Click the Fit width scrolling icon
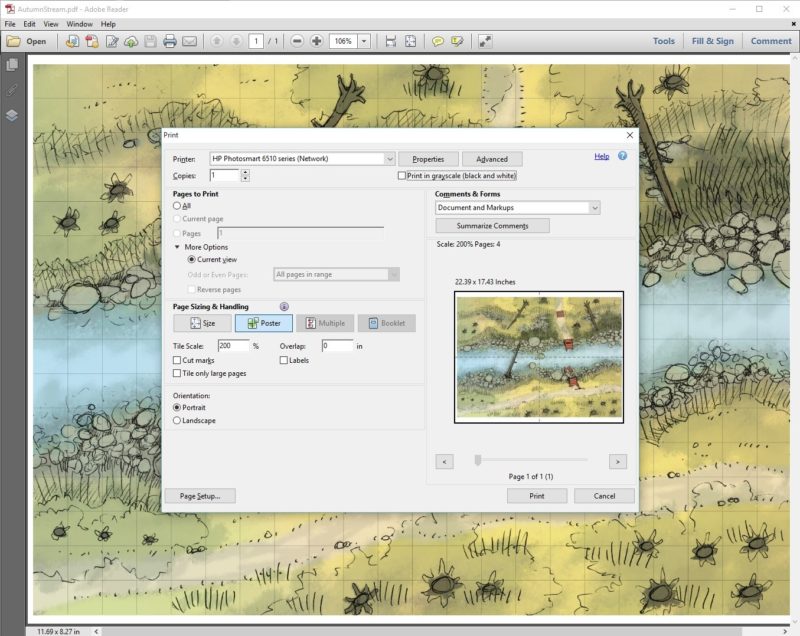800x636 pixels. pos(391,41)
